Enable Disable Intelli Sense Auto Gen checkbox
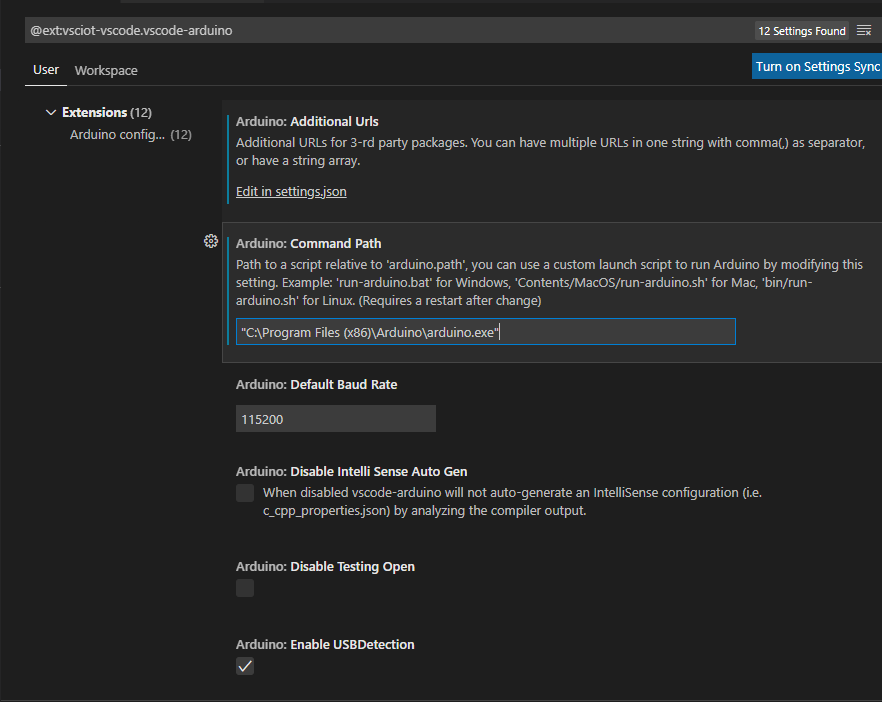 [x=245, y=493]
